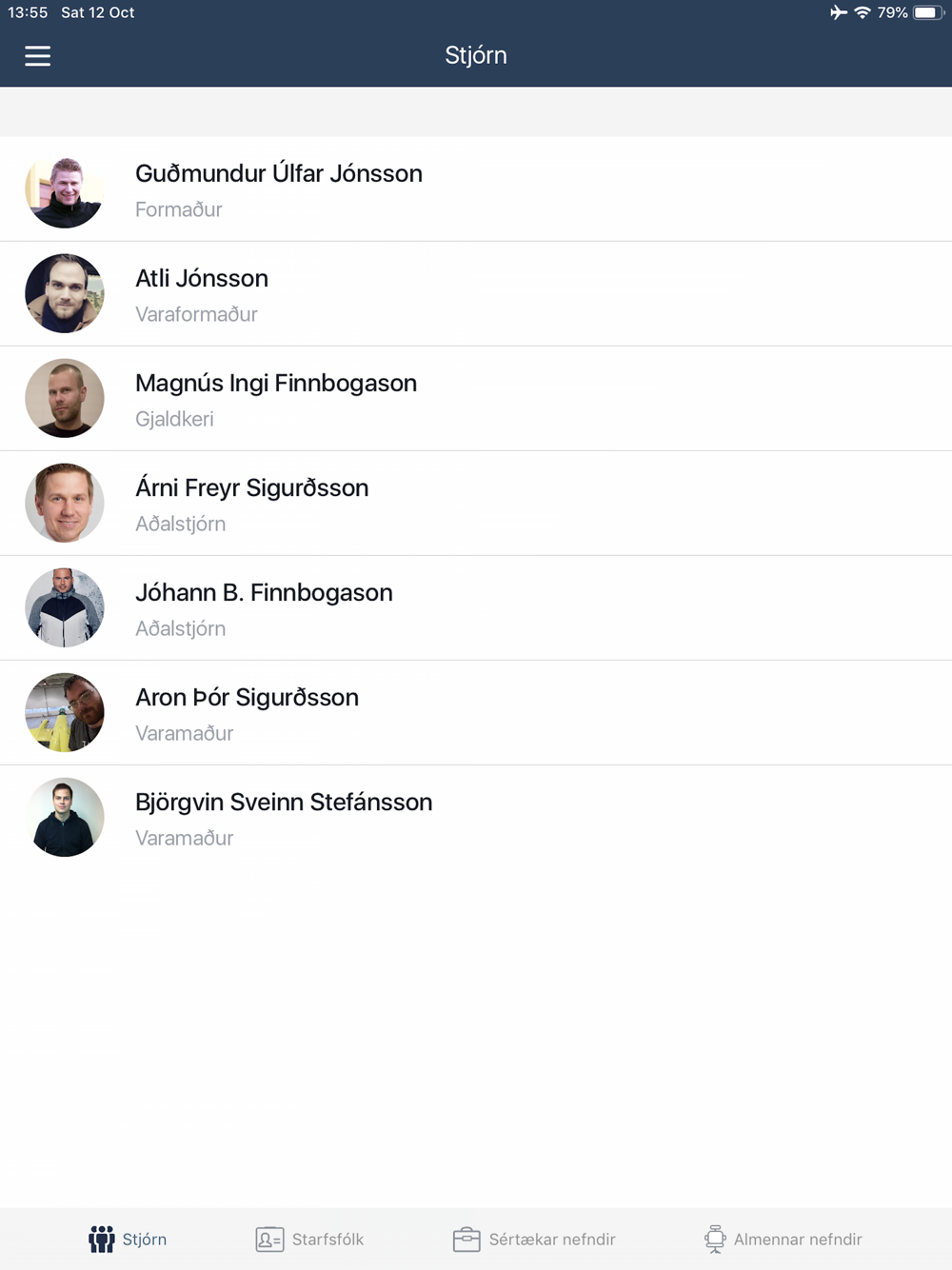This screenshot has width=952, height=1270.
Task: Open Almennar nefndir tab
Action: tap(783, 1239)
